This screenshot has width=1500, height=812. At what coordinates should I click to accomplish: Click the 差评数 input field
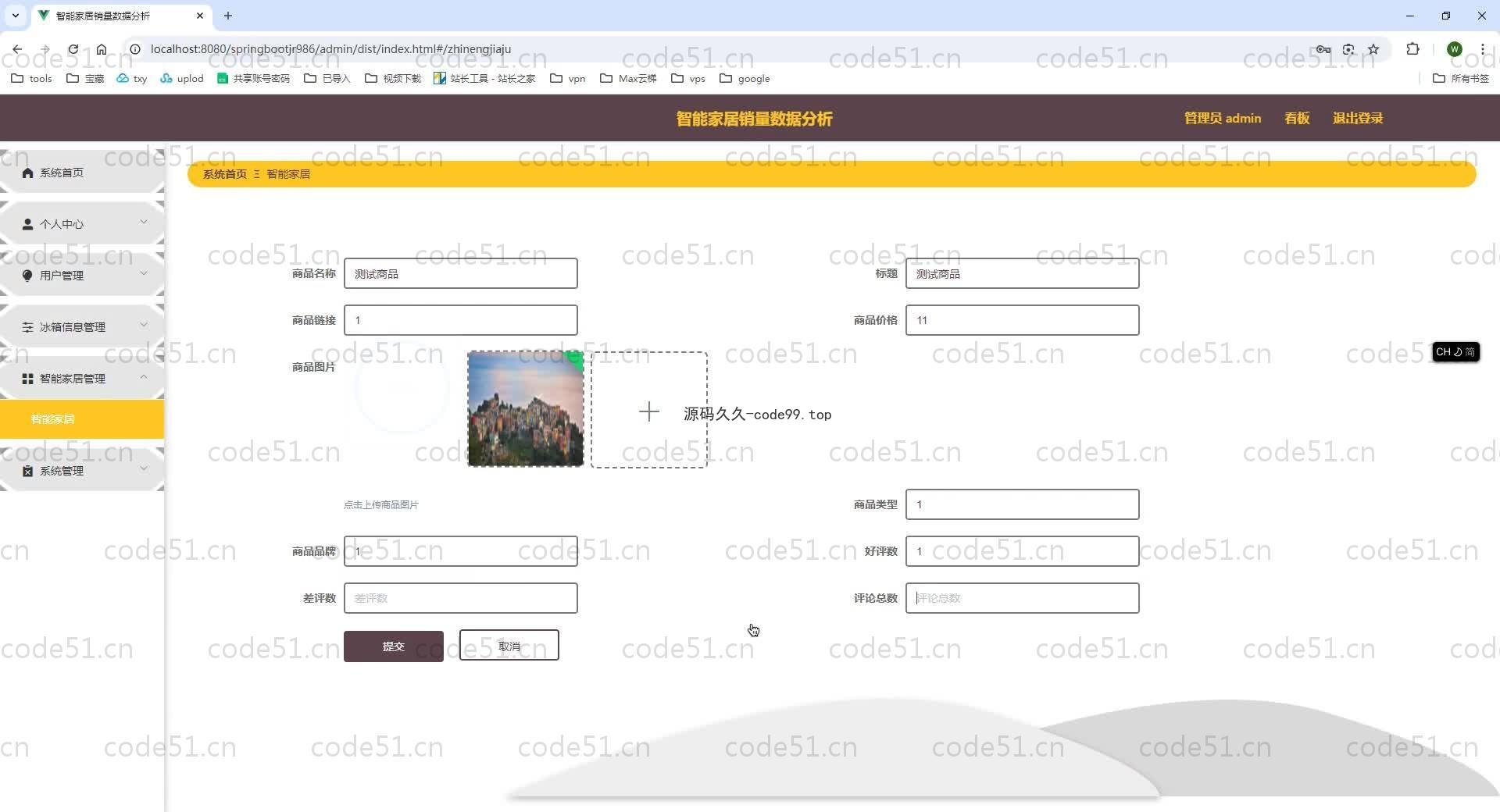(x=461, y=598)
